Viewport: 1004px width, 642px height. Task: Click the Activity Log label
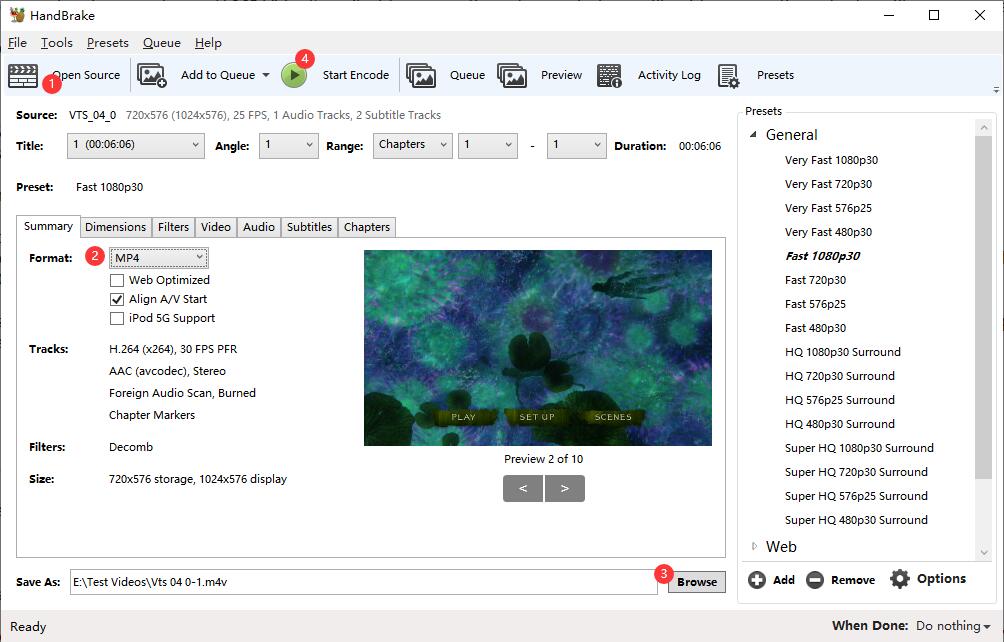pyautogui.click(x=669, y=76)
